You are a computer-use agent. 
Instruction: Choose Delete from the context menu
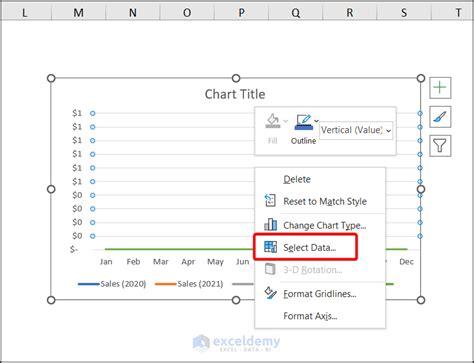pyautogui.click(x=320, y=179)
